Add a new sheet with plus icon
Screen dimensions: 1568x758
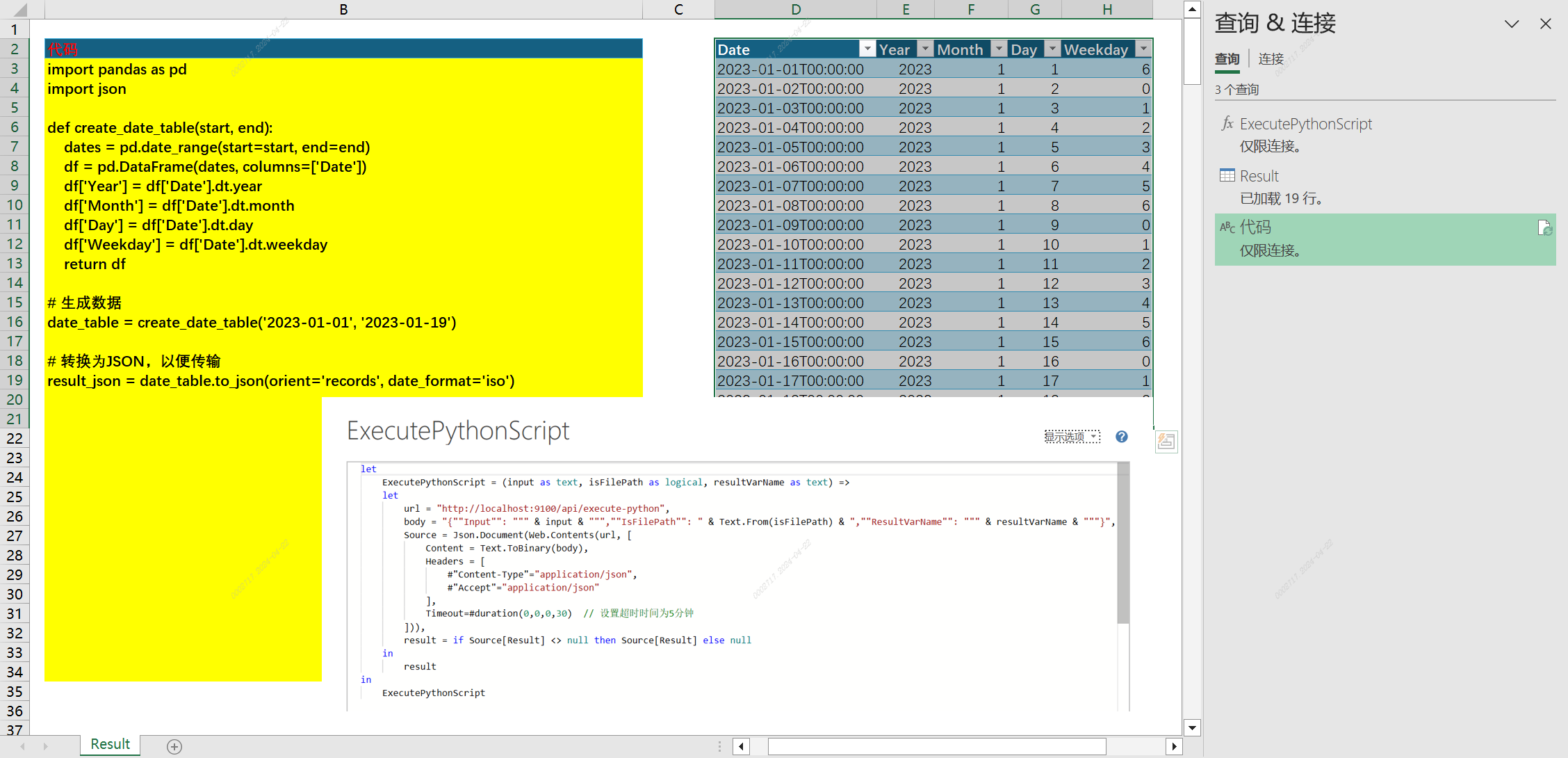coord(174,746)
